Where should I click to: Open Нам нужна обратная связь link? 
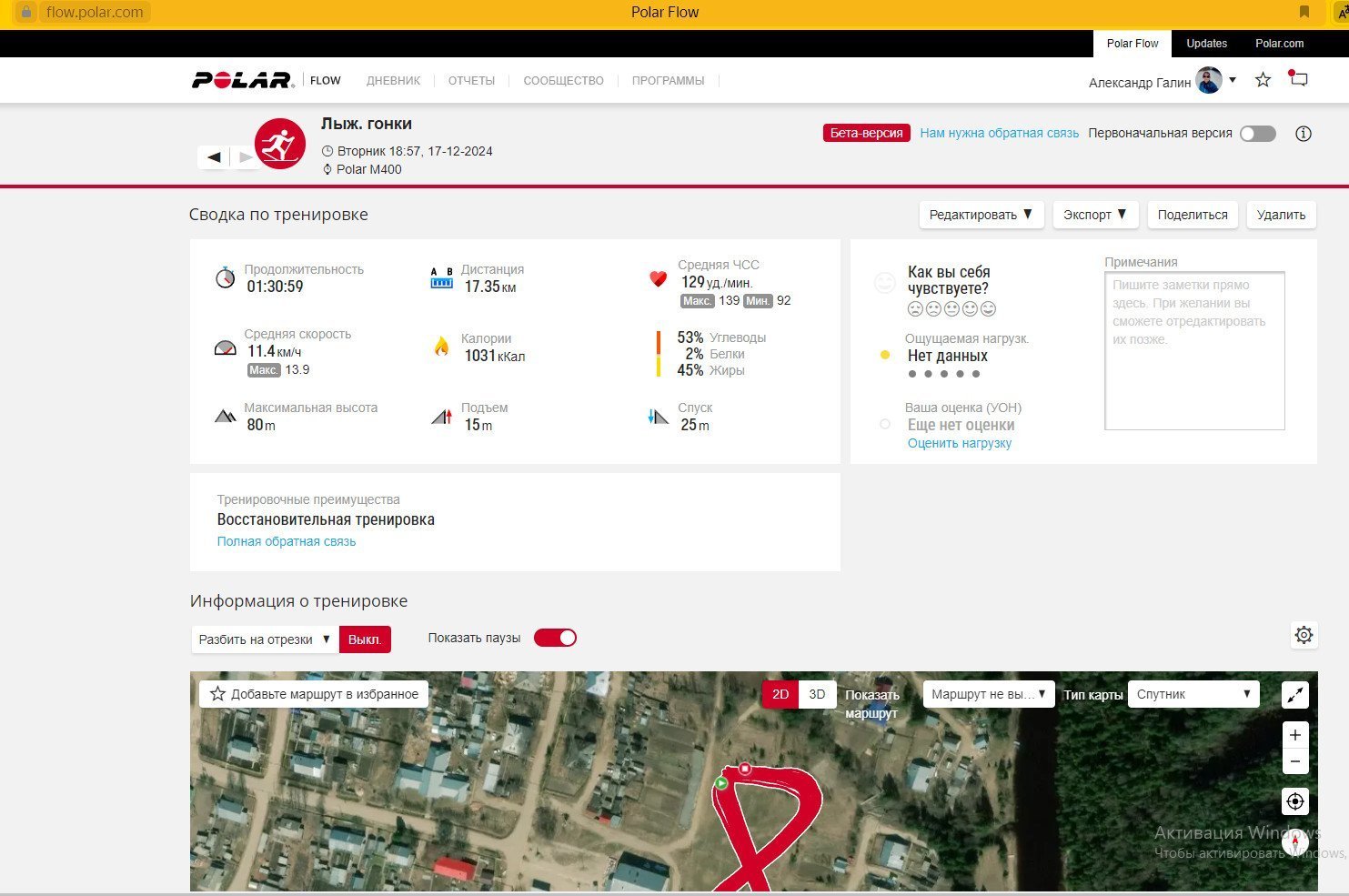pos(999,133)
